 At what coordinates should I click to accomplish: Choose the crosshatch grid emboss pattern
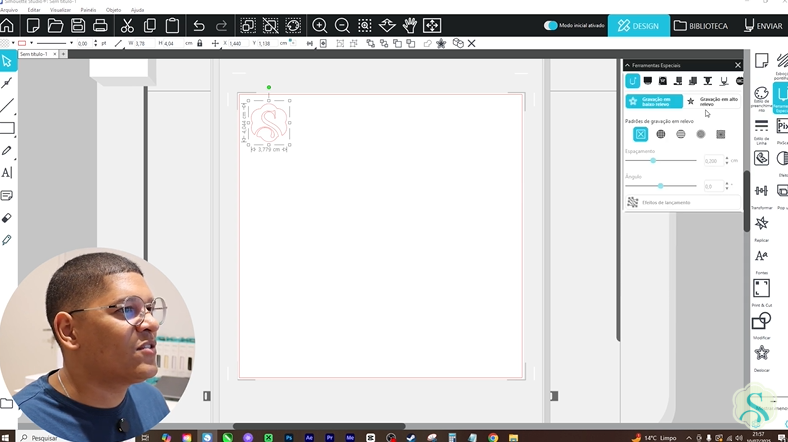[x=661, y=134]
